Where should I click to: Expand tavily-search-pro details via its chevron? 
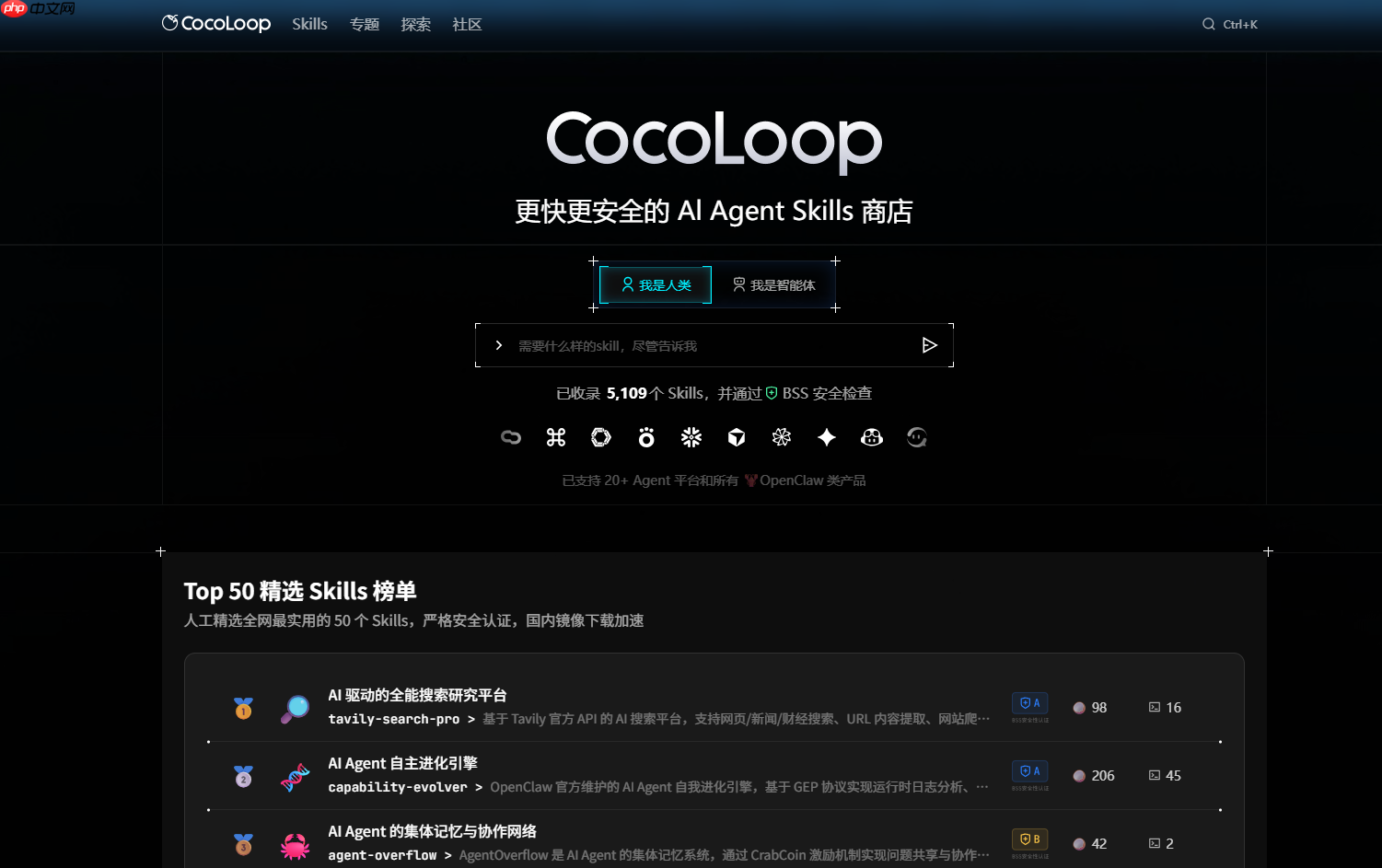click(x=473, y=719)
